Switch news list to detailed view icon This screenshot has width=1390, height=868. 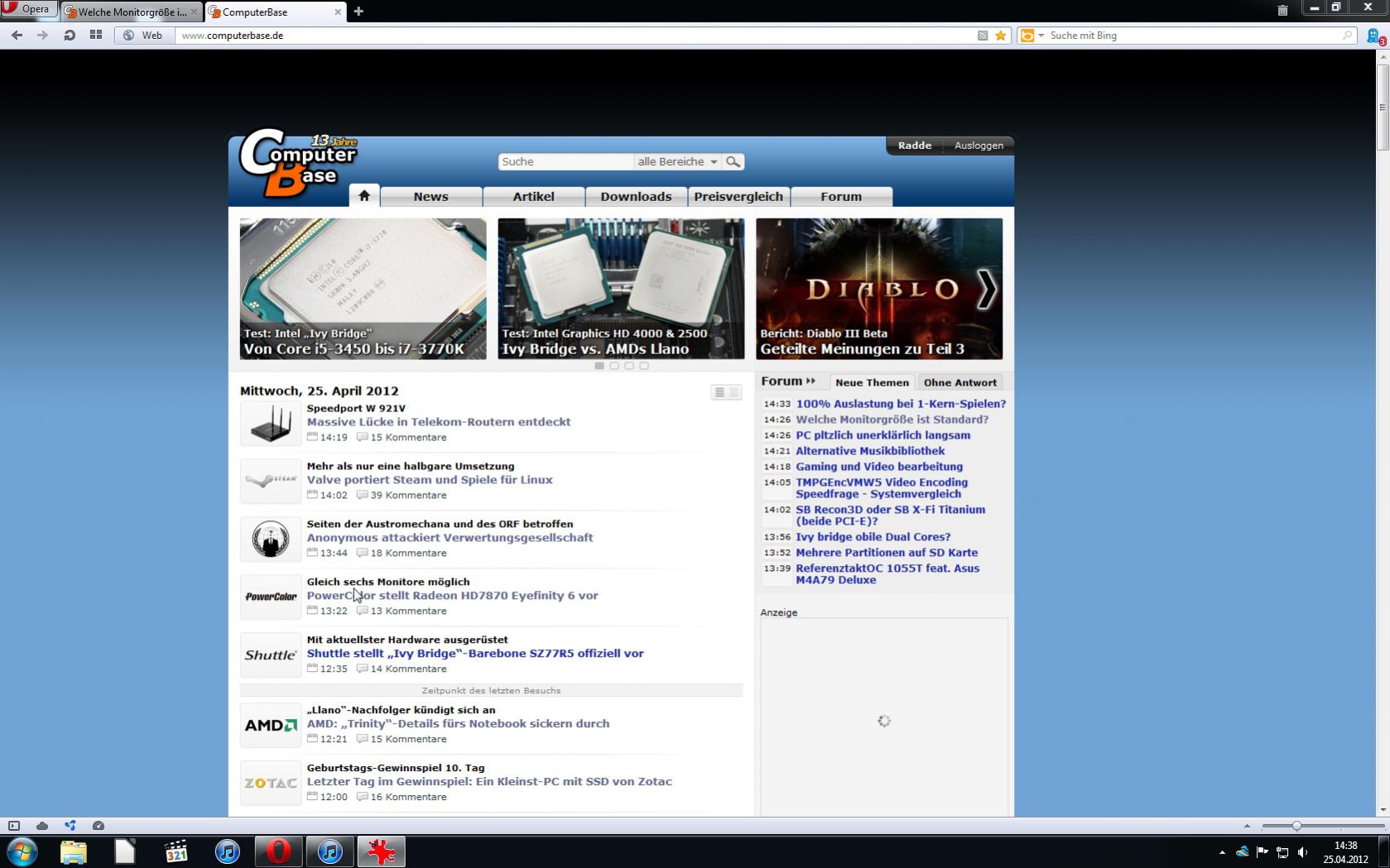(733, 392)
